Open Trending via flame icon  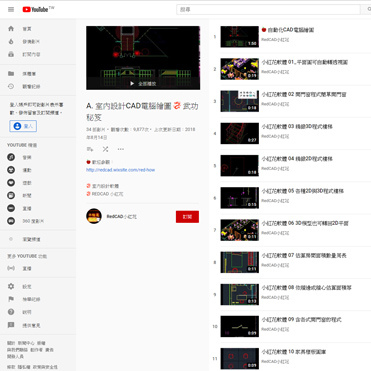point(11,41)
